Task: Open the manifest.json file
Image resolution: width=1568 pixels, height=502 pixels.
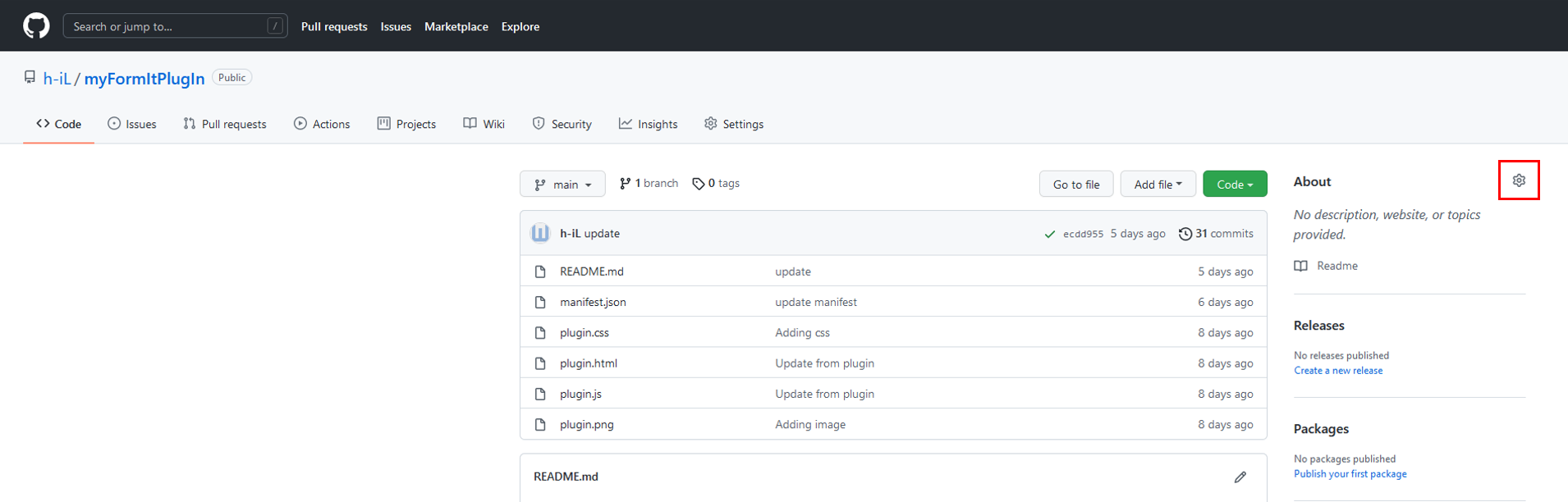Action: pos(592,302)
